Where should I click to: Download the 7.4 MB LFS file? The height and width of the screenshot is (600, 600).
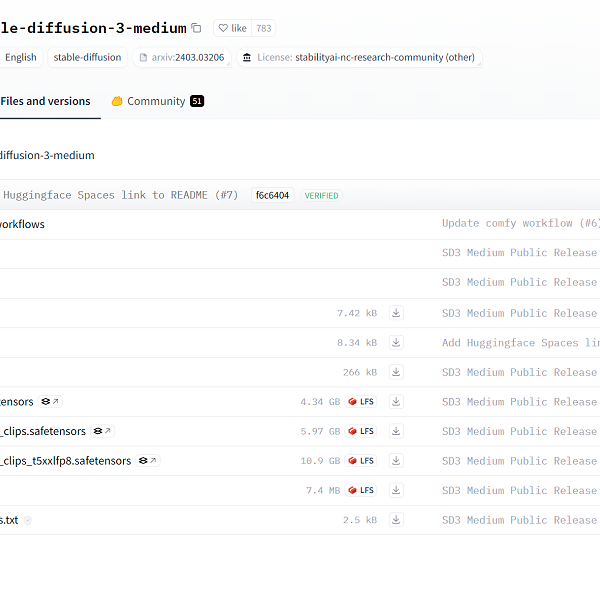click(x=396, y=490)
